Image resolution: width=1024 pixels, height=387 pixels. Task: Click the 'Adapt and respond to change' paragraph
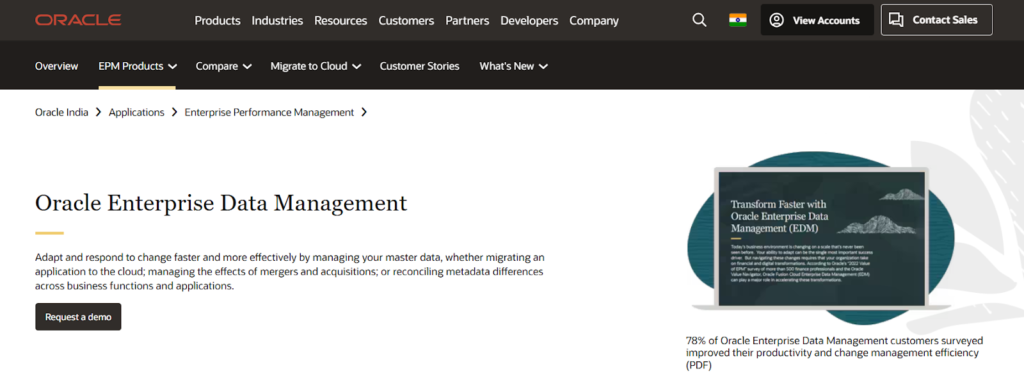[290, 271]
